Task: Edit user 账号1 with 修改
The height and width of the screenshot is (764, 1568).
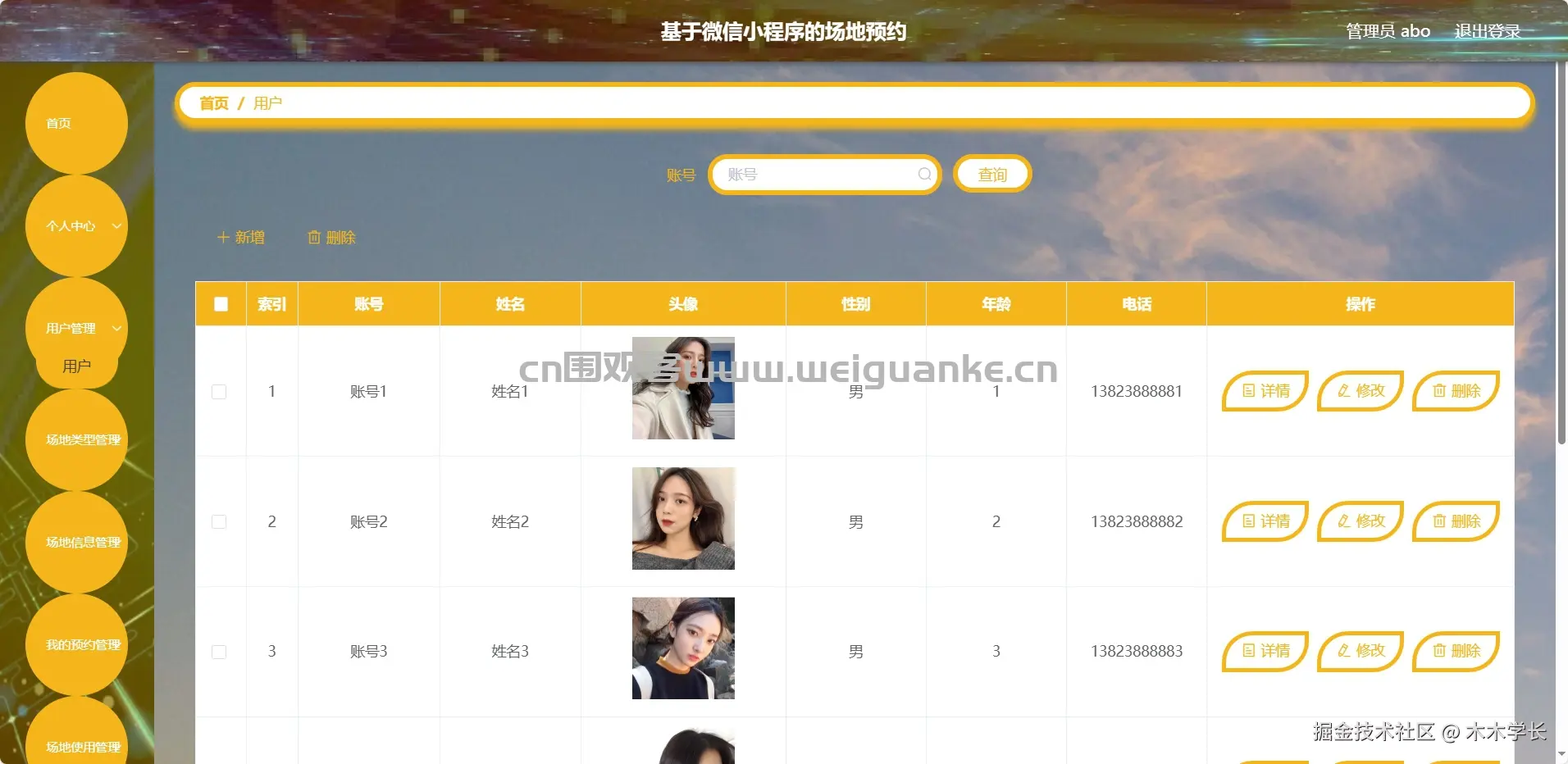Action: [1361, 391]
